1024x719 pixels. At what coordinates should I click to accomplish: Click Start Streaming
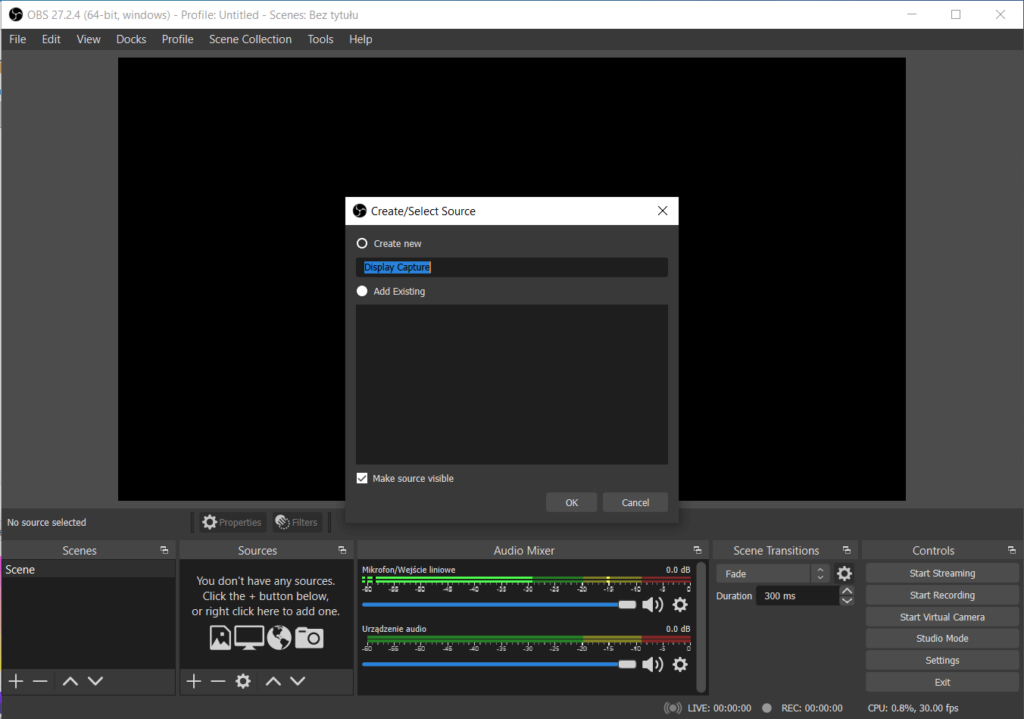point(942,573)
